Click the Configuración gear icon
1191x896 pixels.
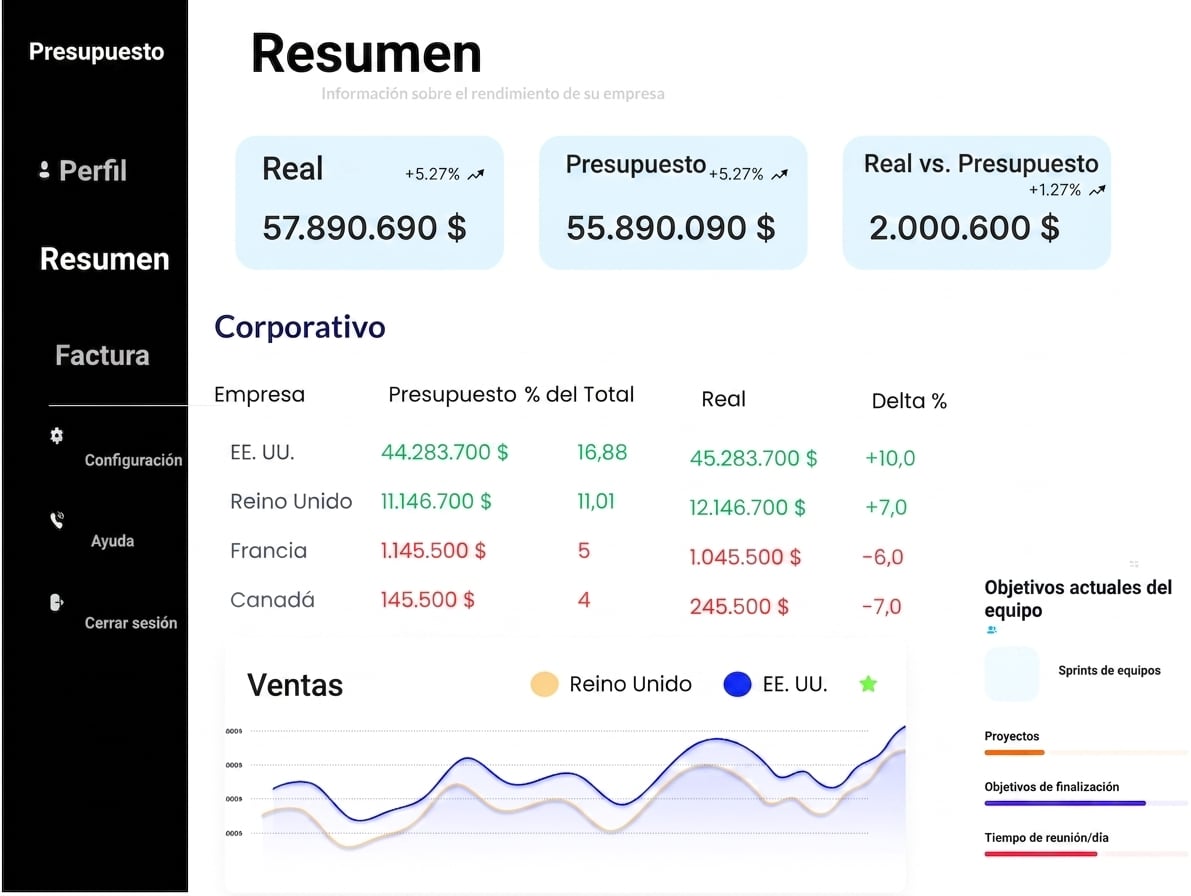(x=56, y=435)
